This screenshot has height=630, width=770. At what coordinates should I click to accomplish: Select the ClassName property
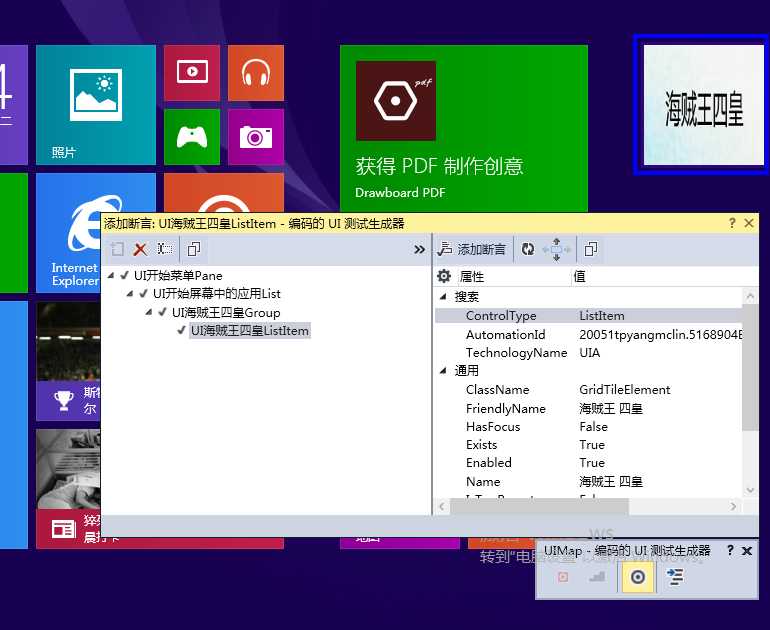[x=497, y=389]
